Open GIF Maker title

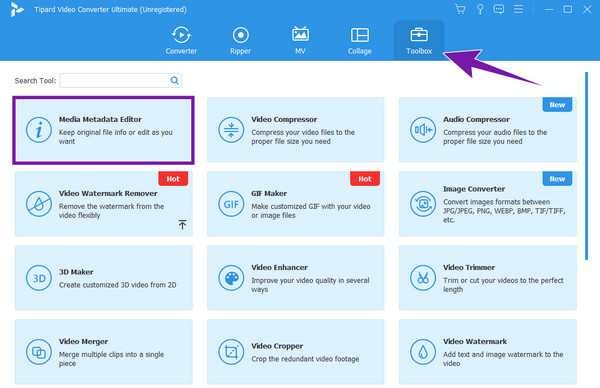tap(269, 193)
